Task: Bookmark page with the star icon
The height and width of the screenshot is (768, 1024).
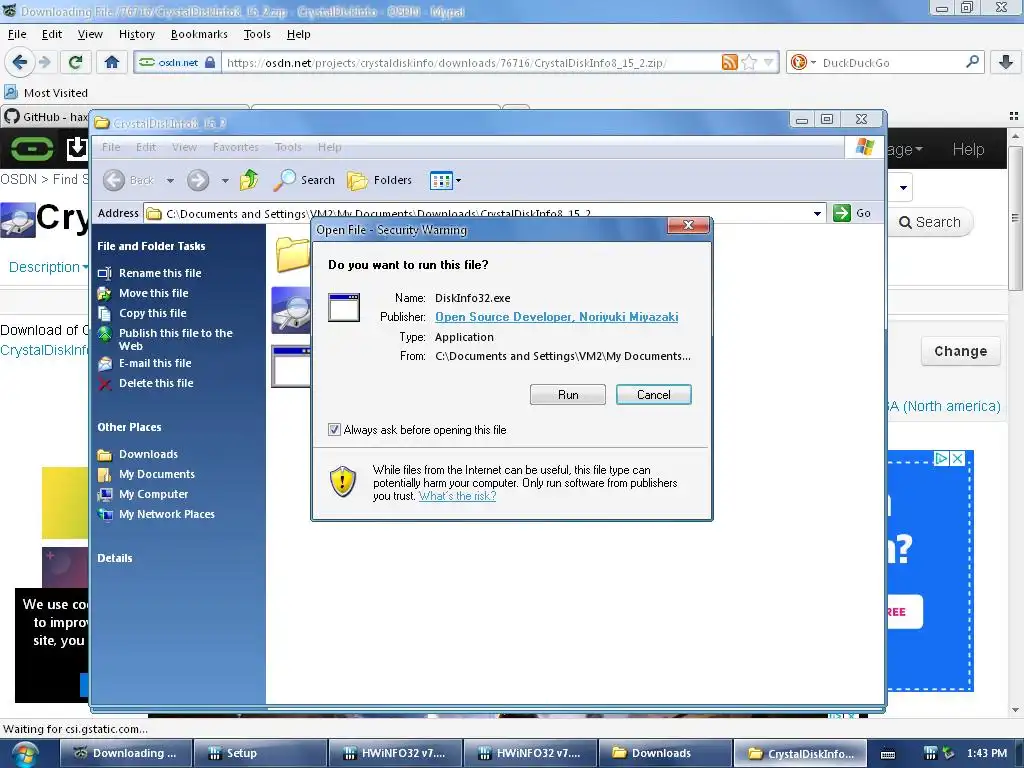Action: (x=749, y=62)
